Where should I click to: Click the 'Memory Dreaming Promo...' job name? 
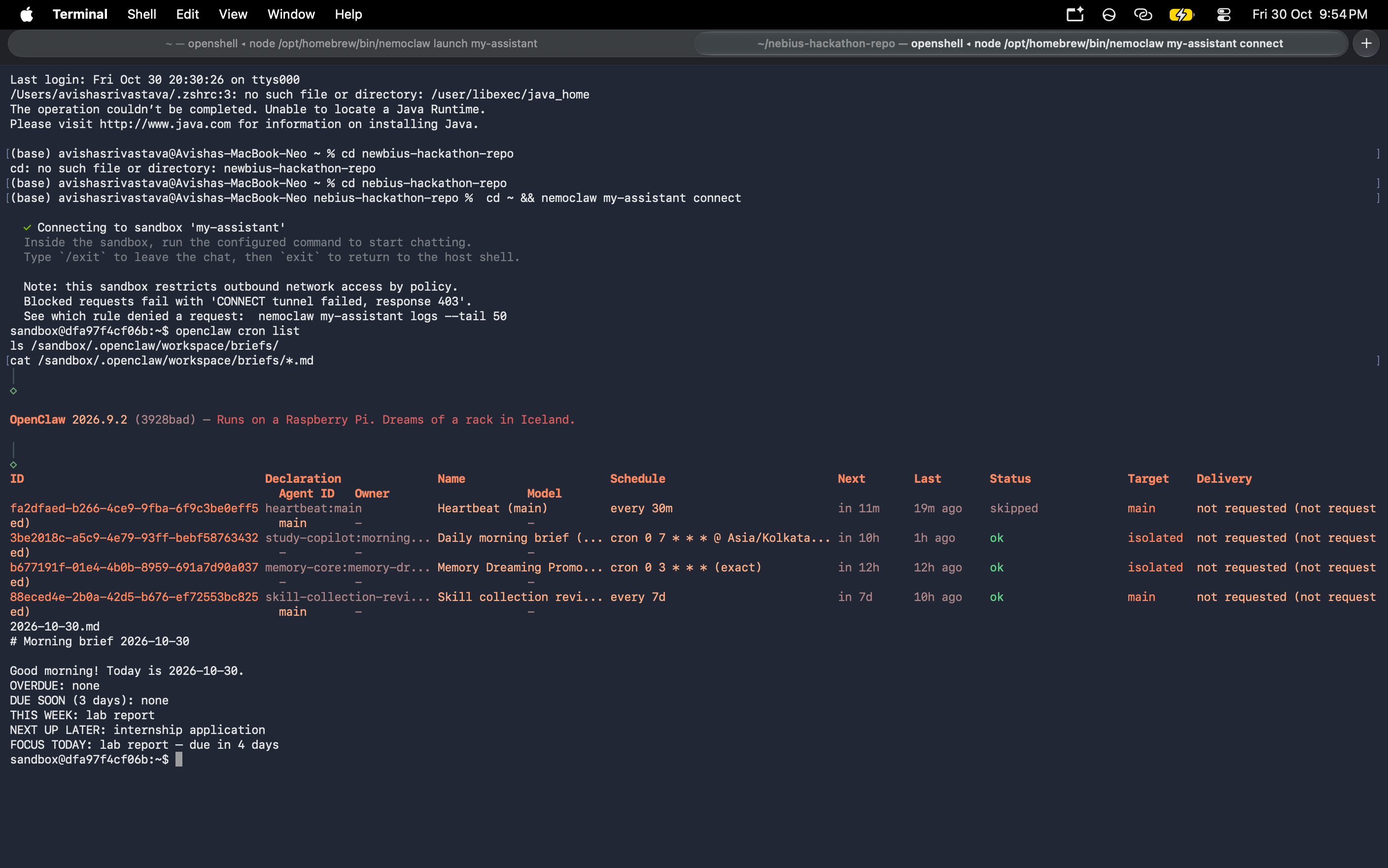point(520,567)
